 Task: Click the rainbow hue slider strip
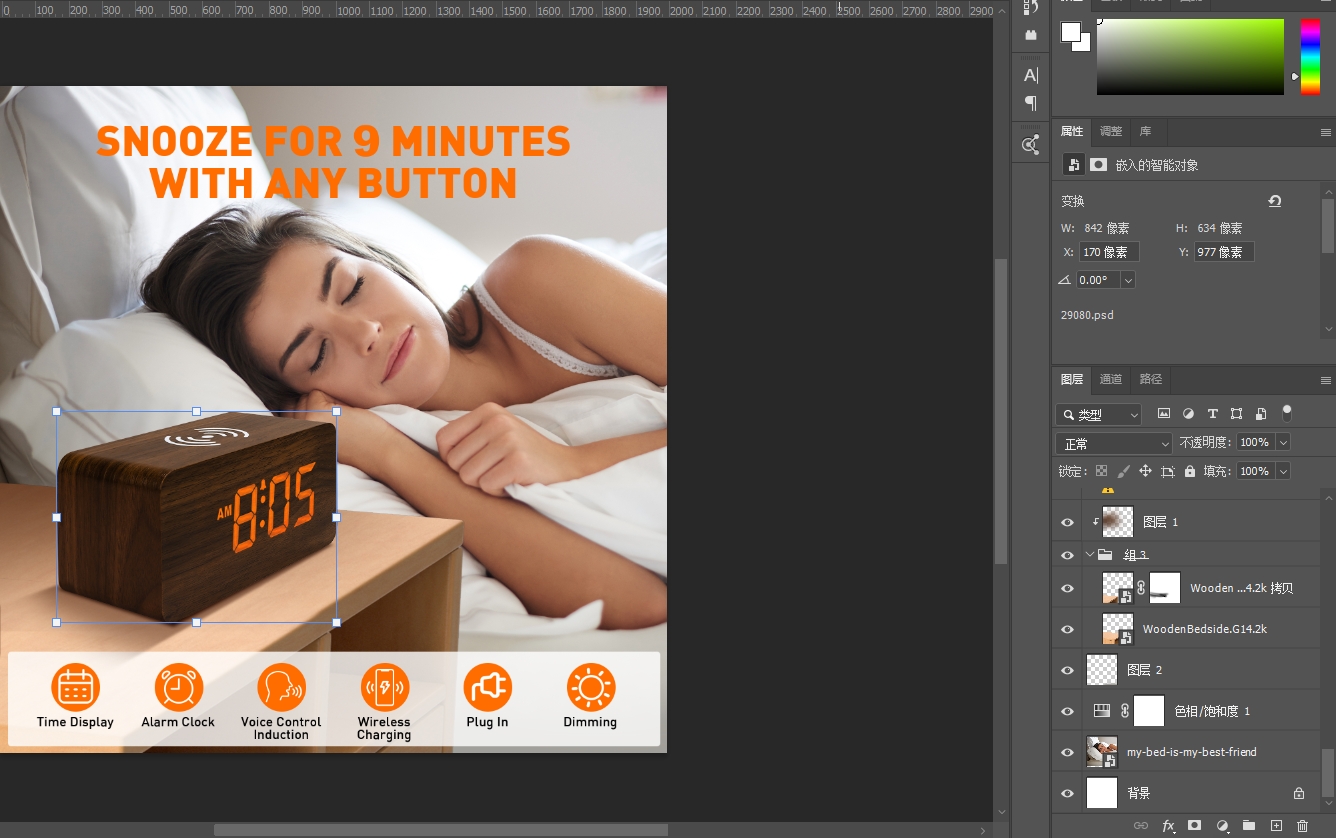tap(1309, 57)
